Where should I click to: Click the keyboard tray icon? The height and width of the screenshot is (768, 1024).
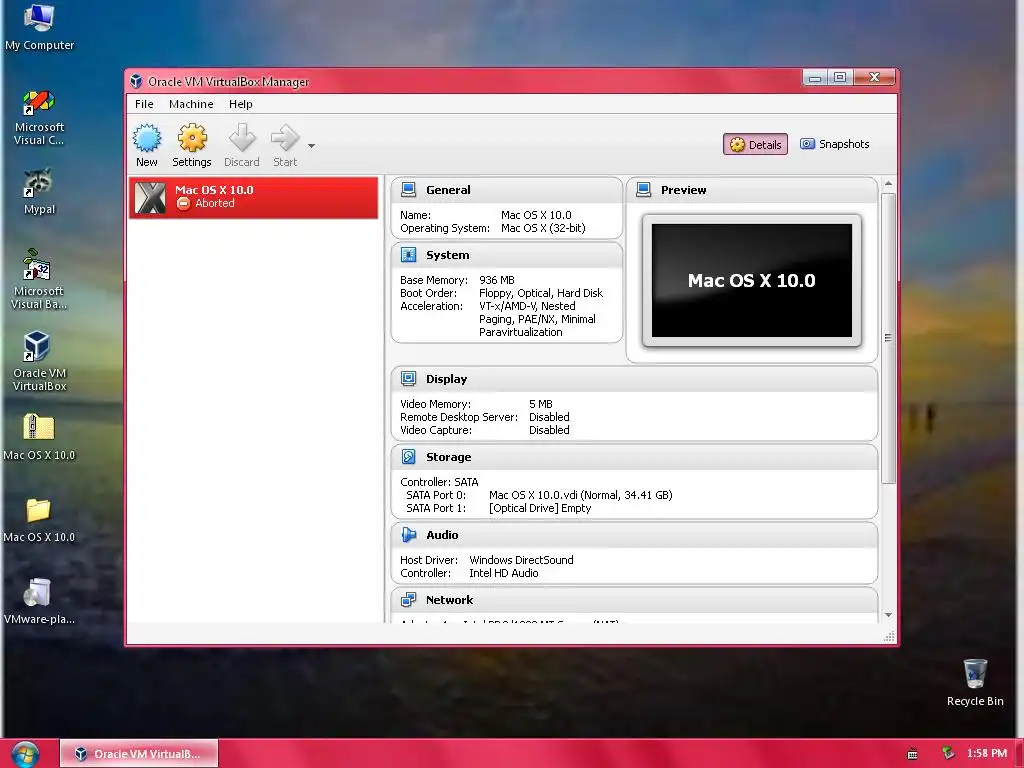click(x=912, y=754)
